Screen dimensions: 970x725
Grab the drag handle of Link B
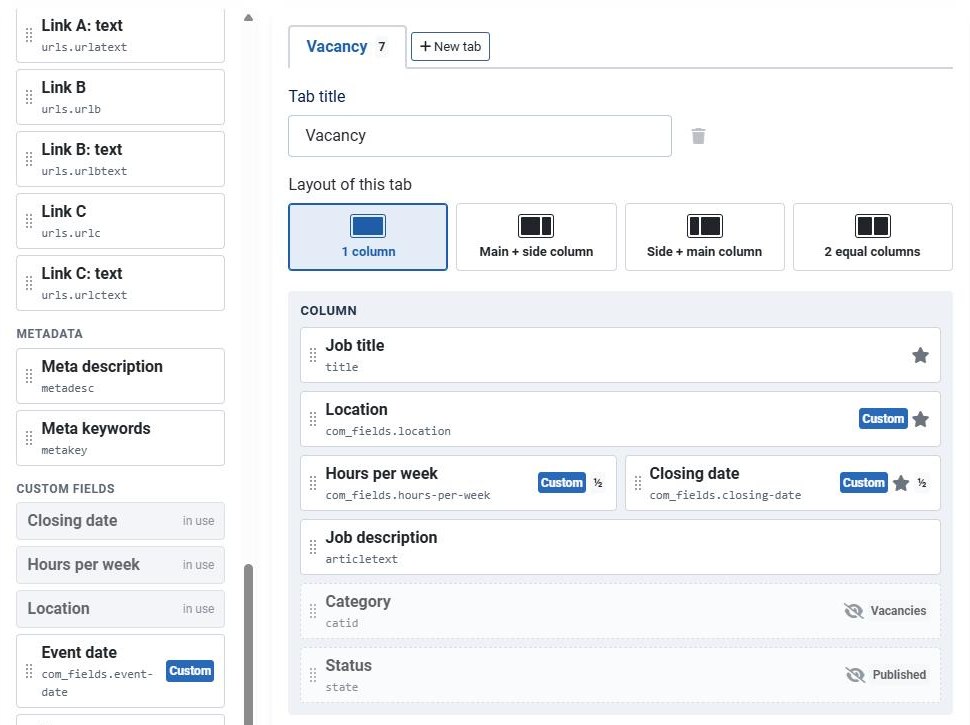coord(29,97)
